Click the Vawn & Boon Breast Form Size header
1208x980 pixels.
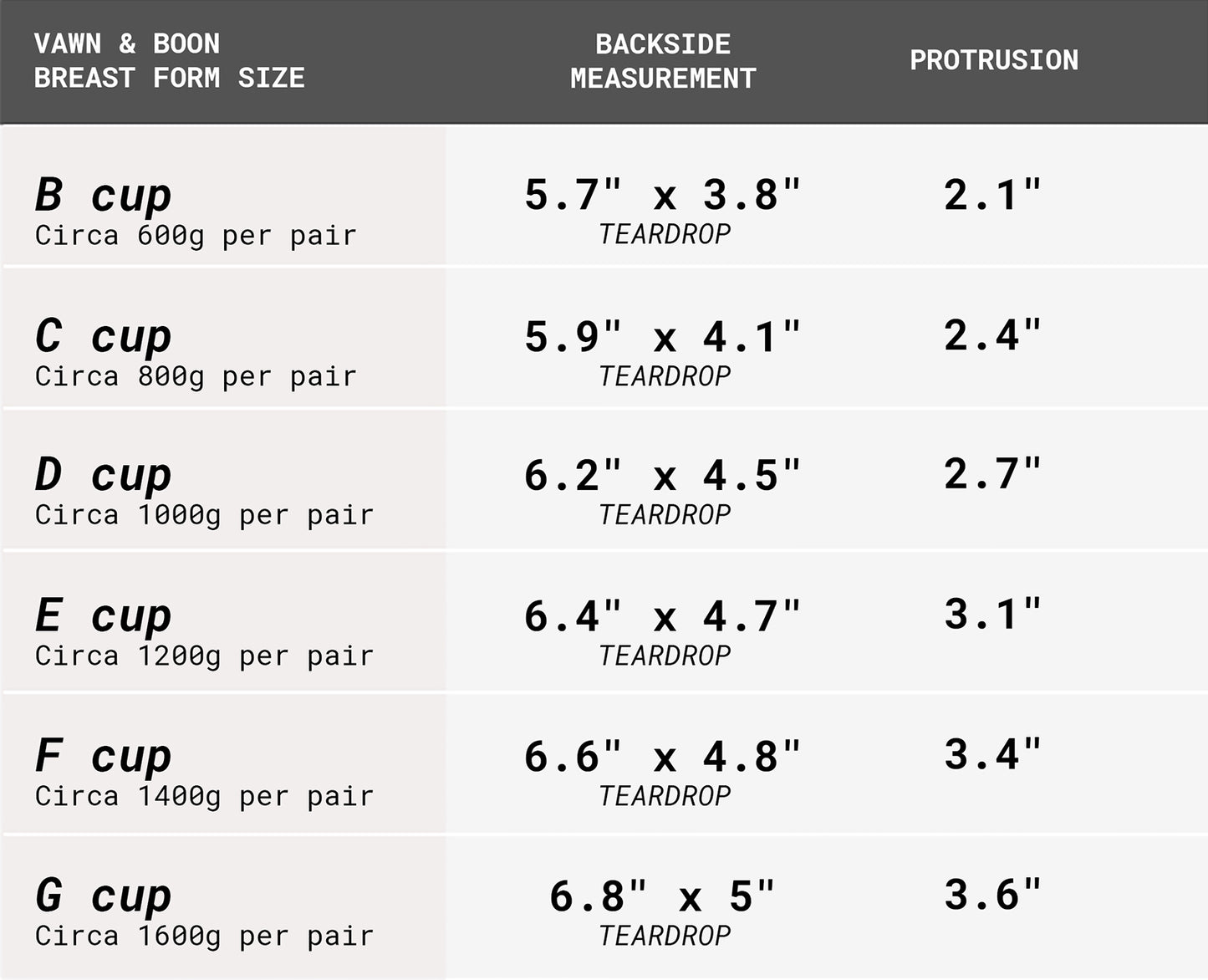pos(169,60)
